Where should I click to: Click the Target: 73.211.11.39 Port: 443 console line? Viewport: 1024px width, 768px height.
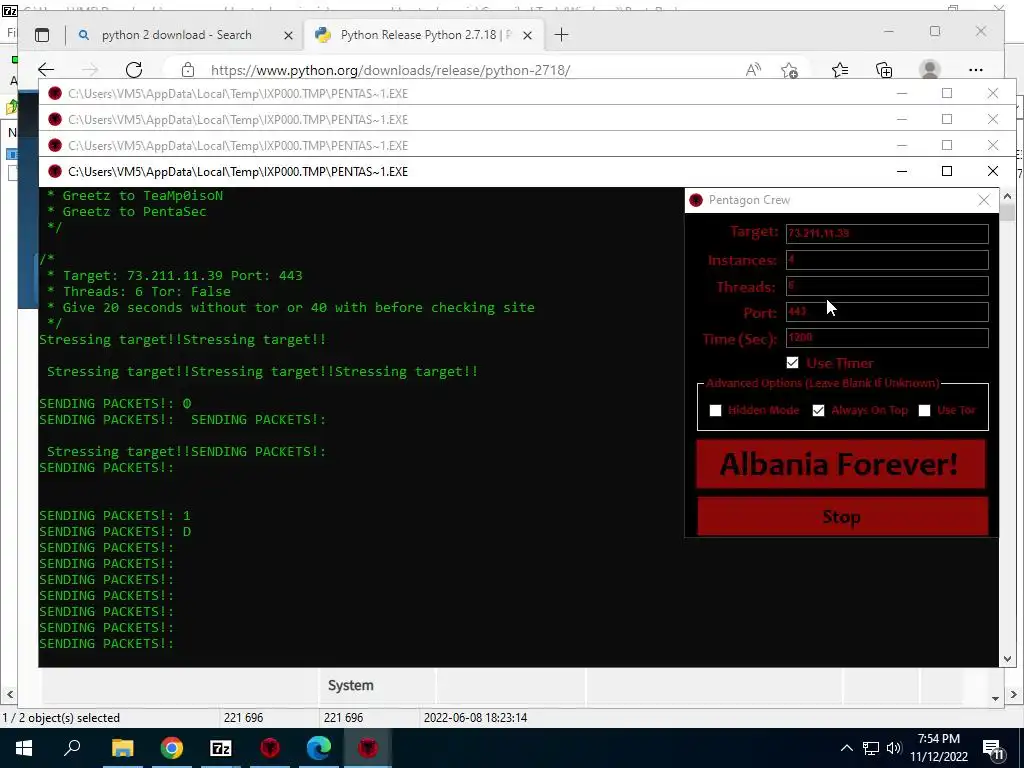[x=183, y=276]
